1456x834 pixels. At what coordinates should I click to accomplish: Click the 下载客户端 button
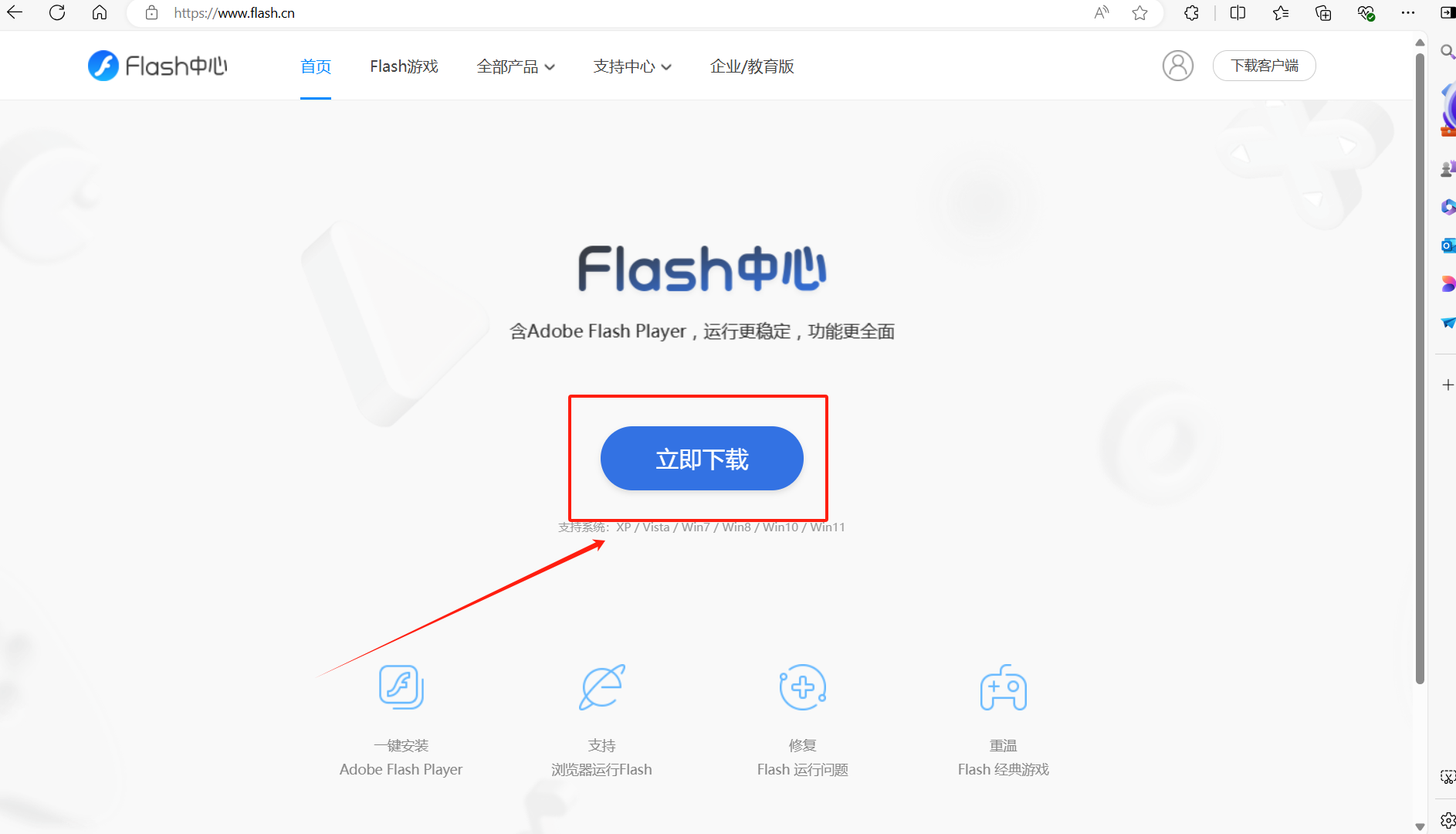point(1264,66)
